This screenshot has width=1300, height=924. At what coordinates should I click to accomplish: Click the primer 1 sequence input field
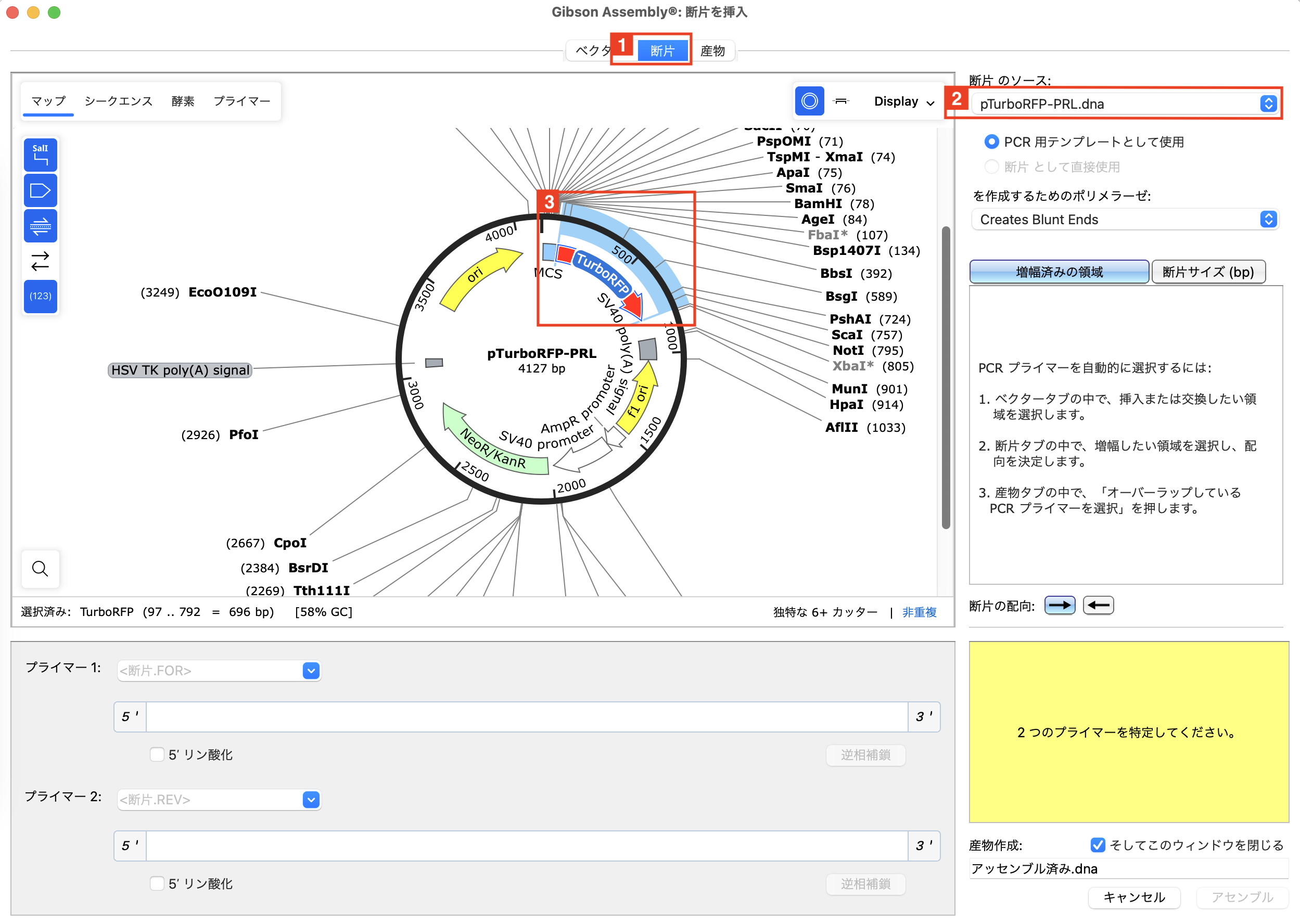527,717
